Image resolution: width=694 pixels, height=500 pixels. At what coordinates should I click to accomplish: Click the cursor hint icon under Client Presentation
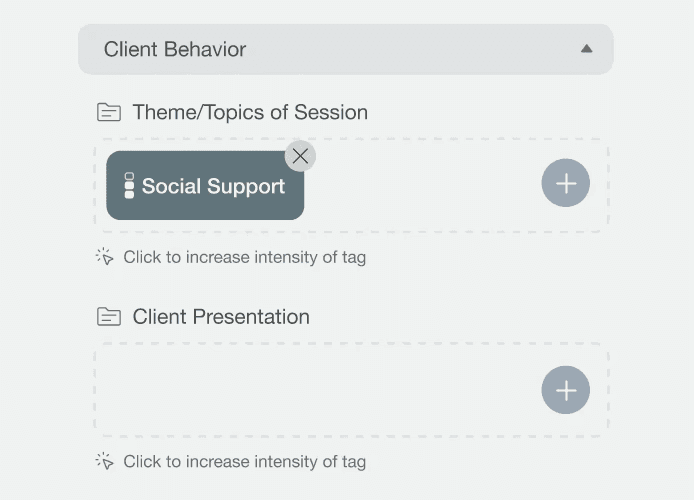coord(105,461)
